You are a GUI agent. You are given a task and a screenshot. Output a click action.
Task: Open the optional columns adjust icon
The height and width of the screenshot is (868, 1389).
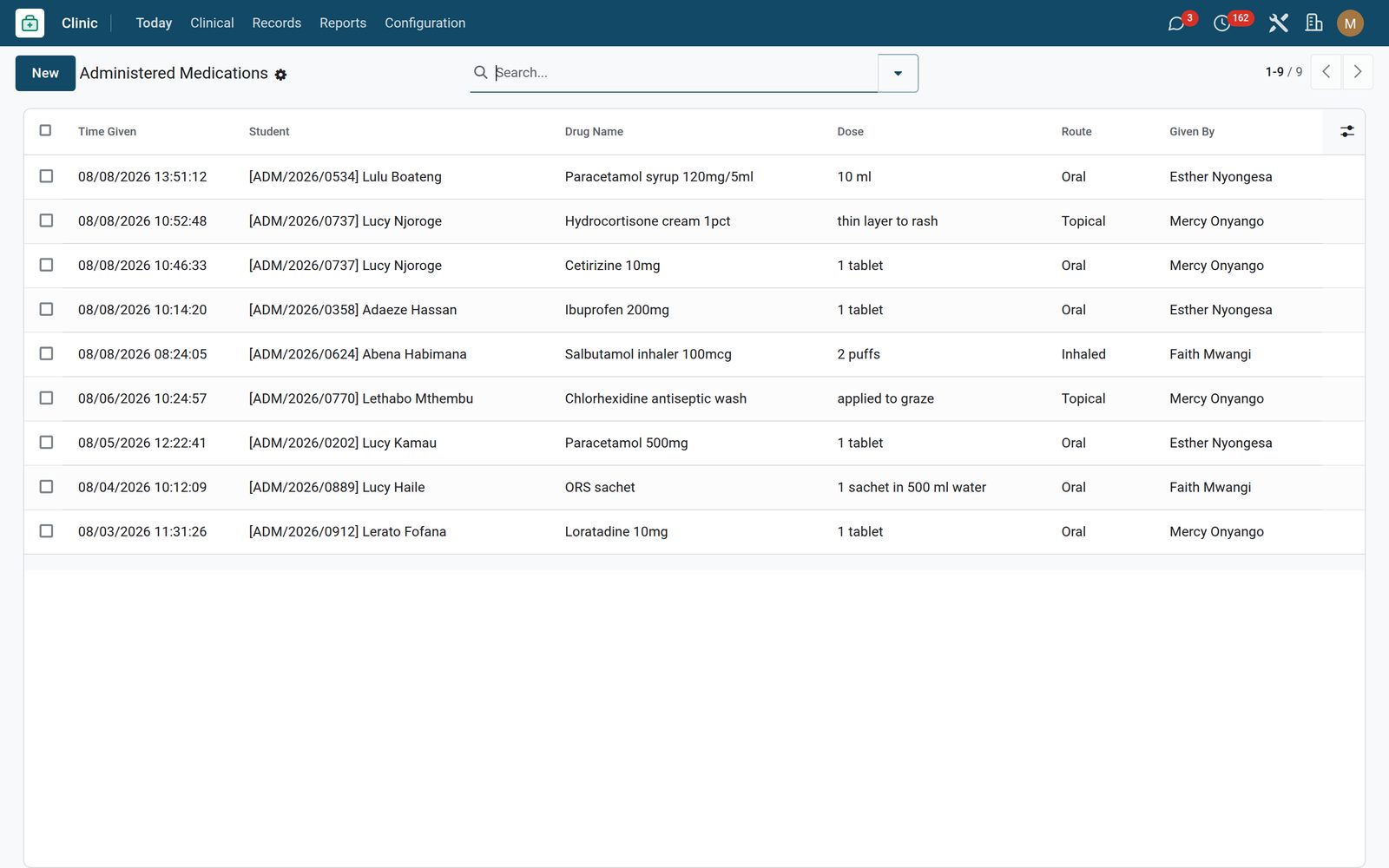click(1346, 131)
